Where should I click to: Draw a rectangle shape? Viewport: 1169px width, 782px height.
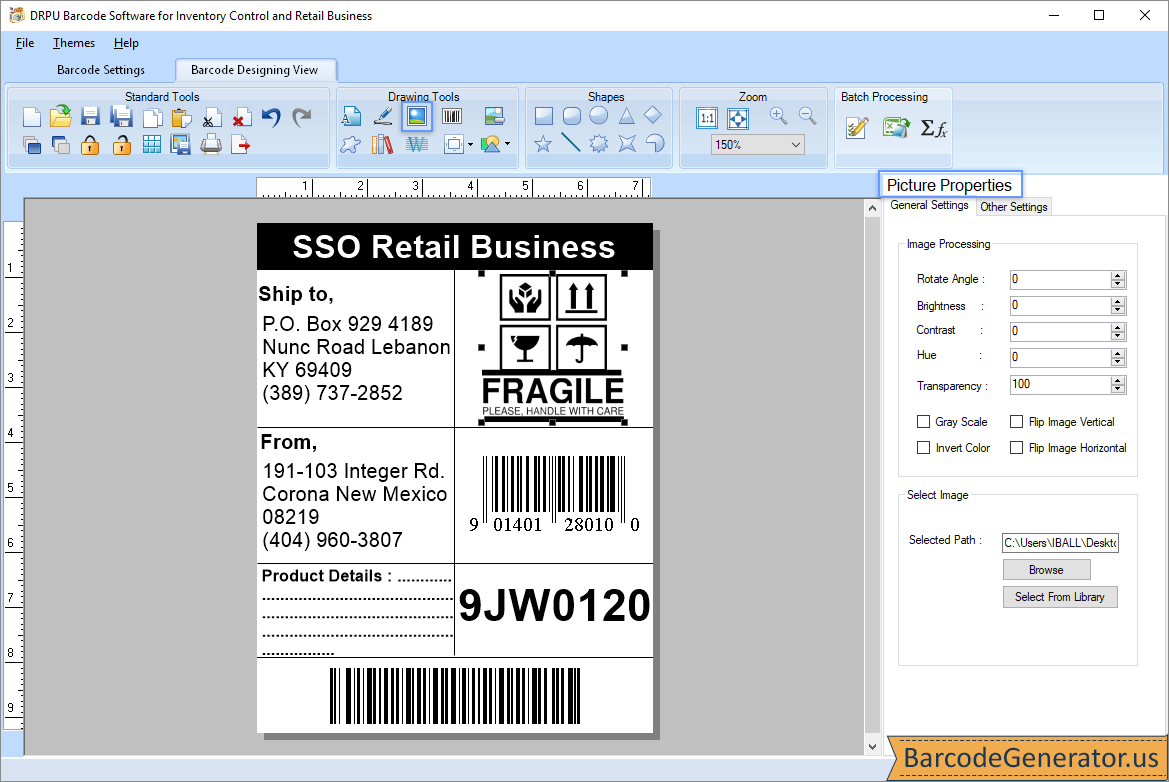click(543, 116)
